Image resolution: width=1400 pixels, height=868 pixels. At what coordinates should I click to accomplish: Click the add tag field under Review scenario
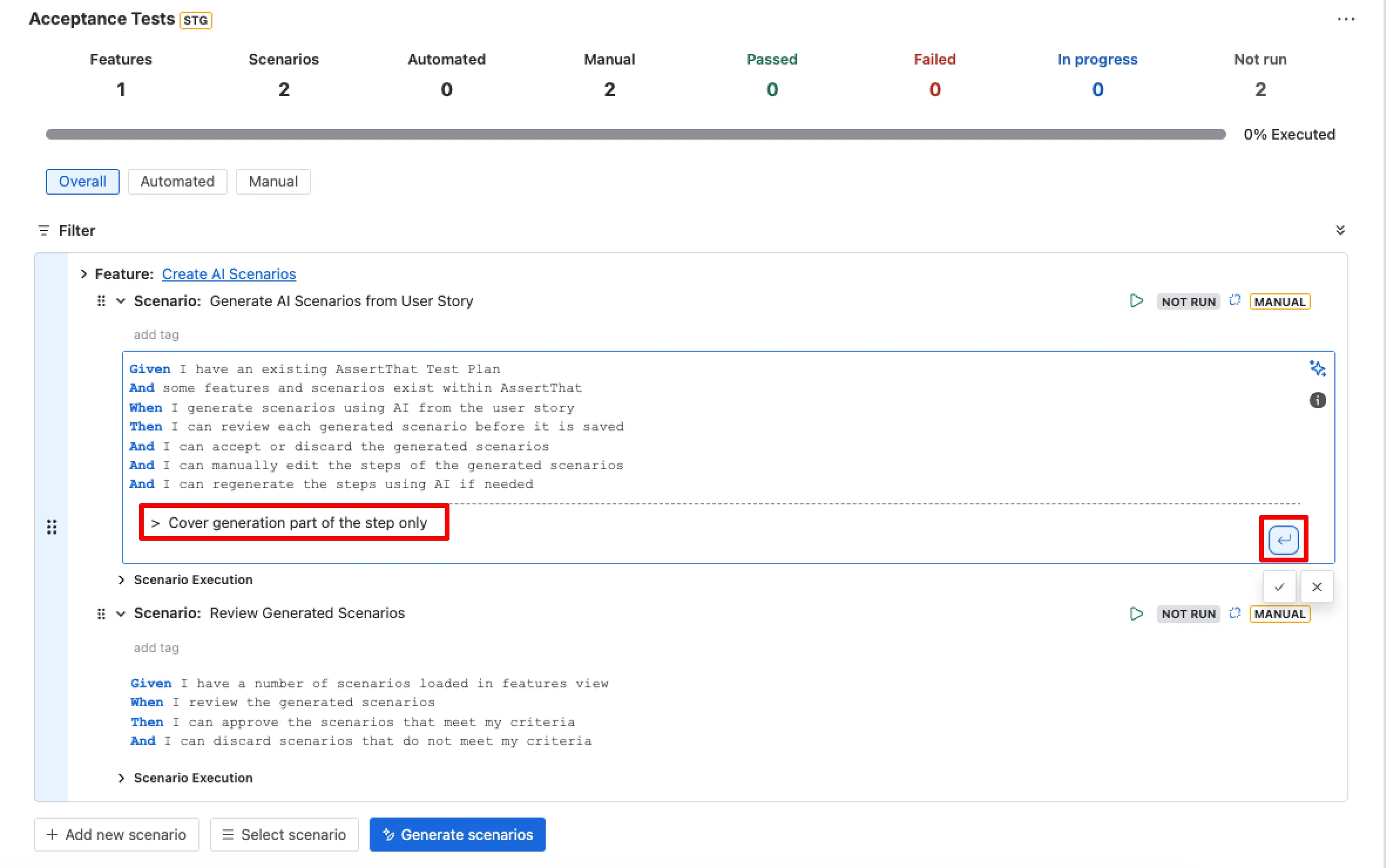156,647
